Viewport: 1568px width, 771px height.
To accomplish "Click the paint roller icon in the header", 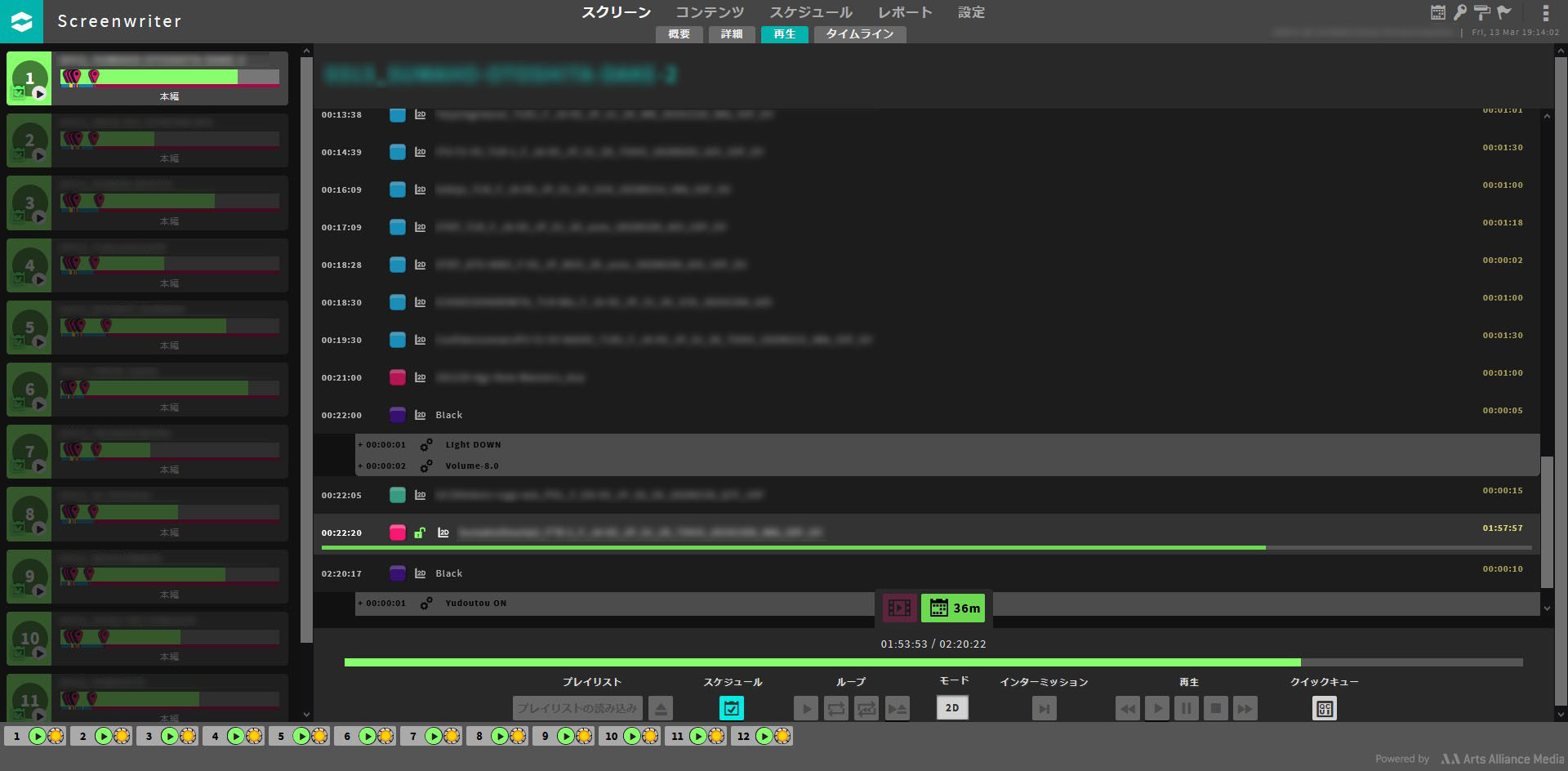I will coord(1482,12).
